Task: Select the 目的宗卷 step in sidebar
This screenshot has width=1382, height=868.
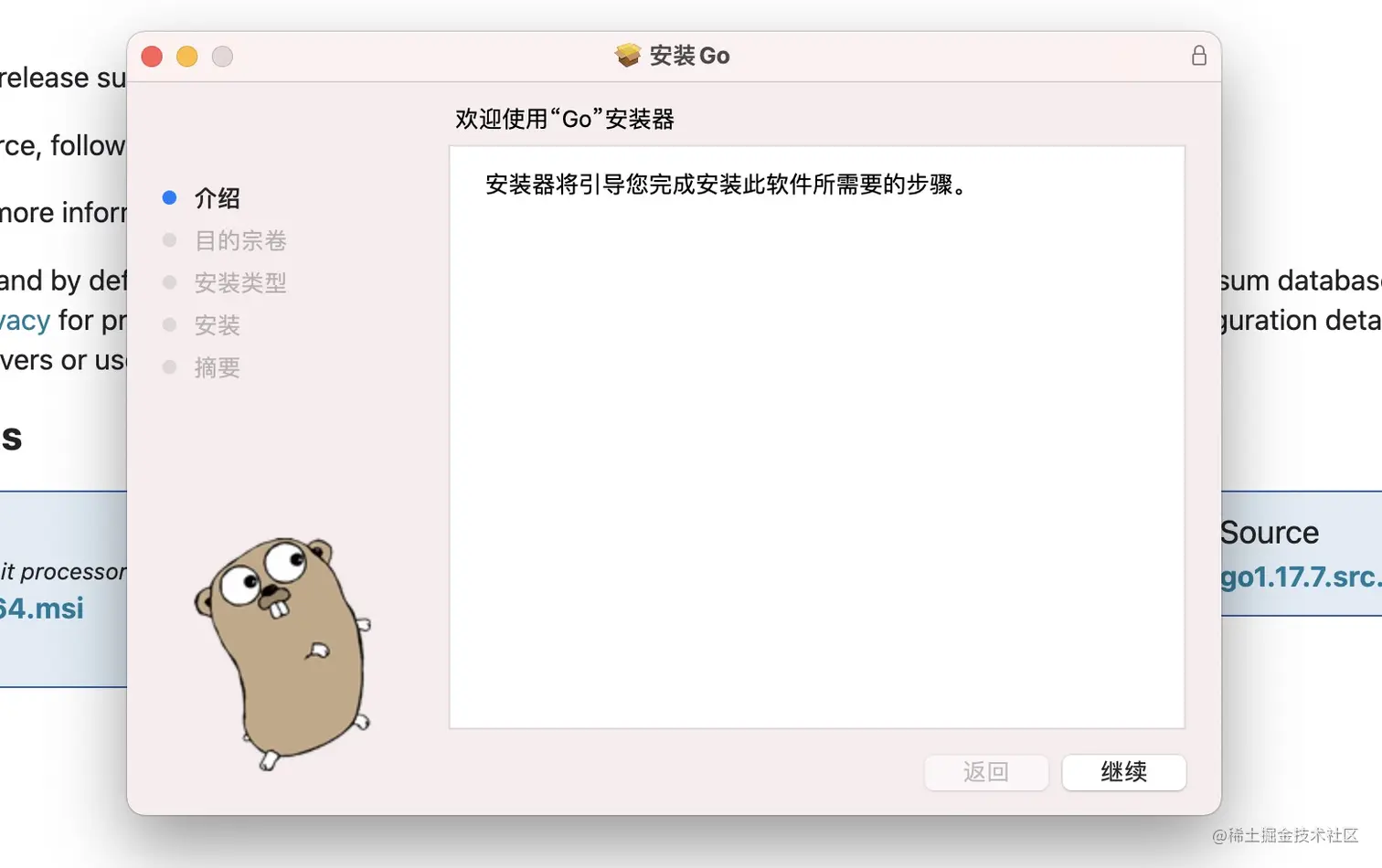Action: (x=240, y=240)
